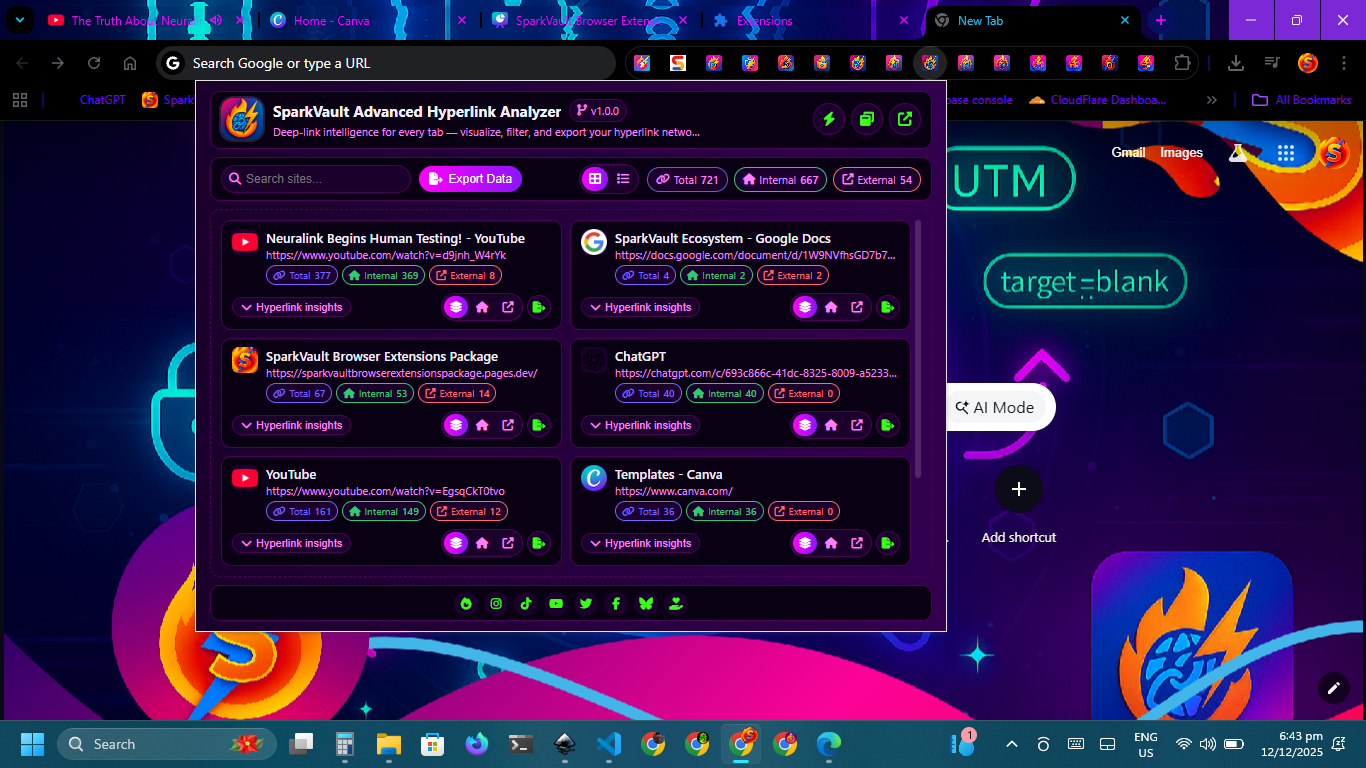Screen dimensions: 1366x768
Task: Switch to list view layout
Action: tap(623, 179)
